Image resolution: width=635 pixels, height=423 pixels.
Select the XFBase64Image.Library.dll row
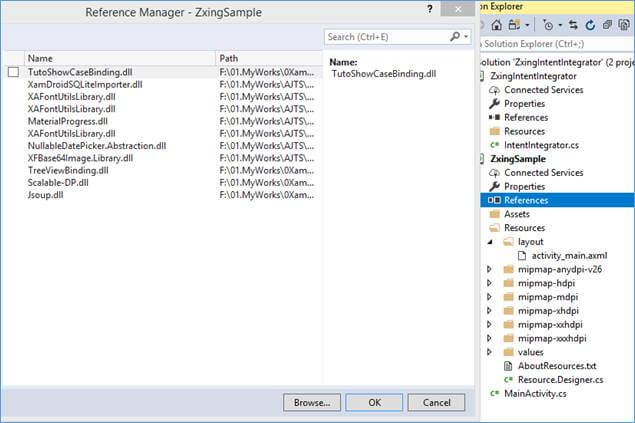tap(163, 158)
